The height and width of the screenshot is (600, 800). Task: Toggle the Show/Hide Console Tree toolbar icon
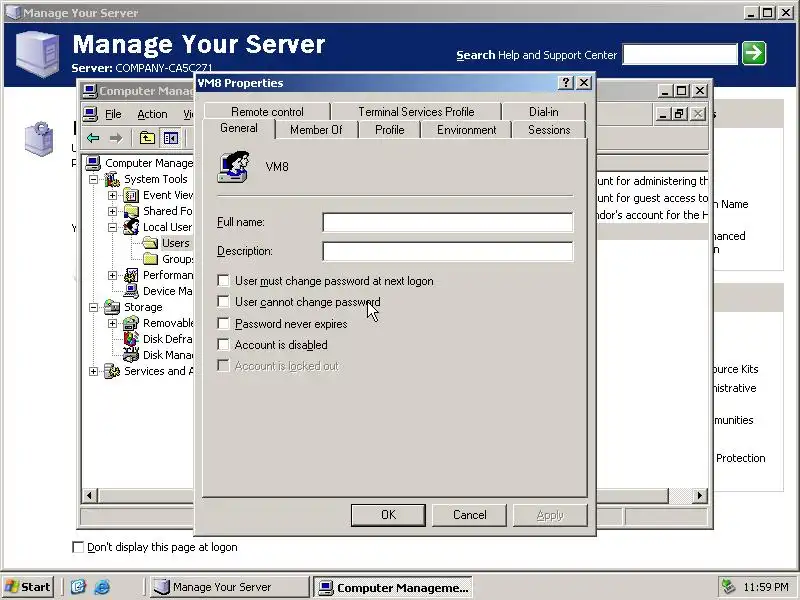pos(170,138)
